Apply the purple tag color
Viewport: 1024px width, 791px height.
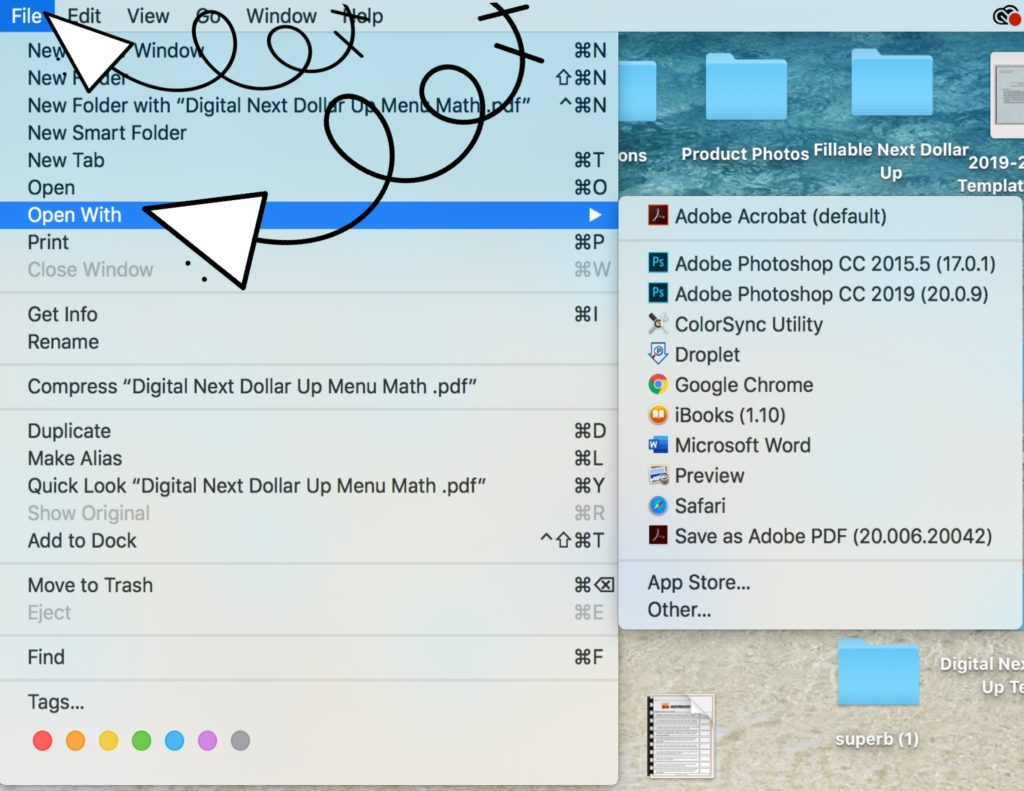(x=207, y=740)
